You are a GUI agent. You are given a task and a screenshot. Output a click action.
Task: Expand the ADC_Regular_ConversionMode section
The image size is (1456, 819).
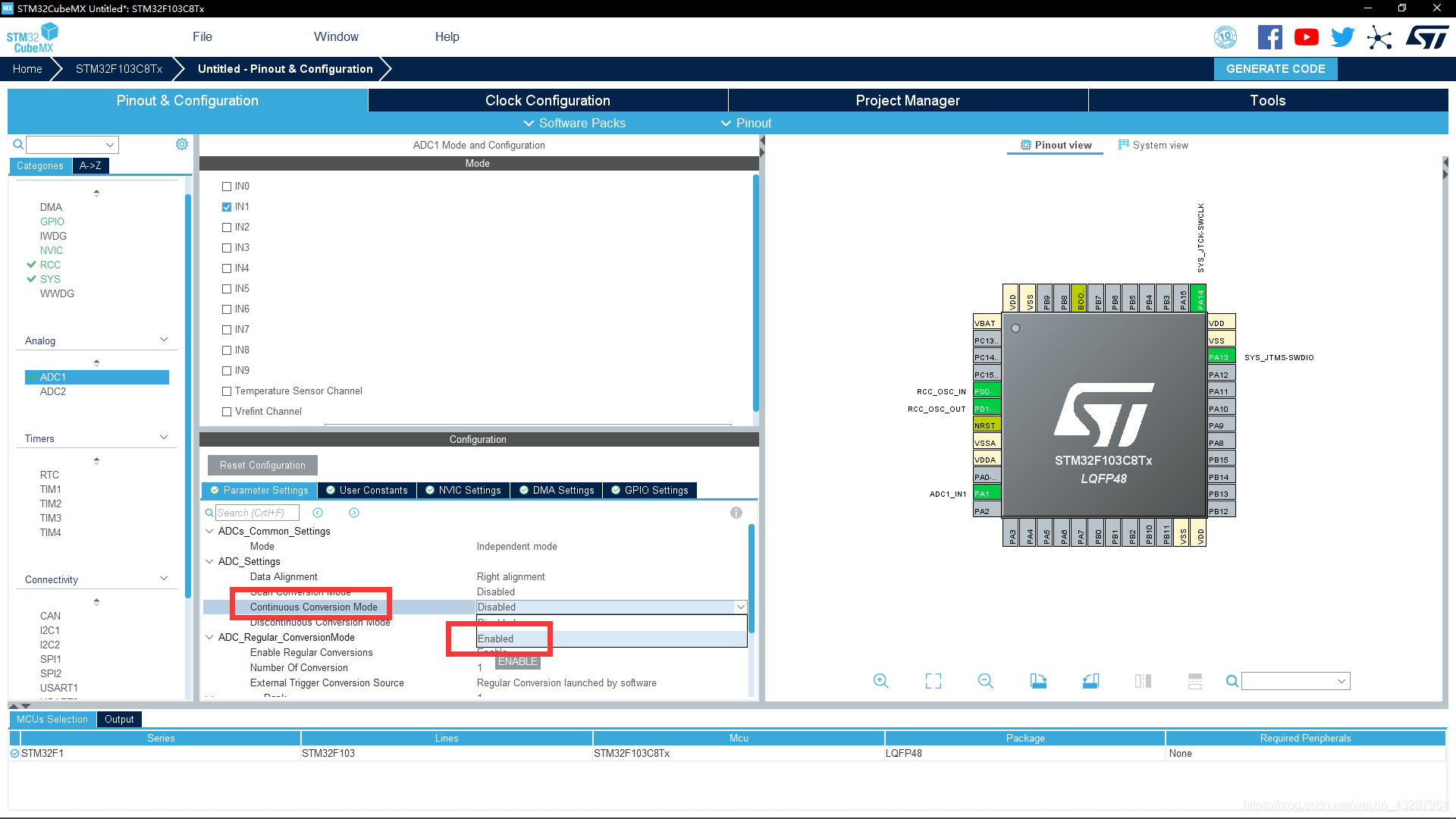coord(211,637)
